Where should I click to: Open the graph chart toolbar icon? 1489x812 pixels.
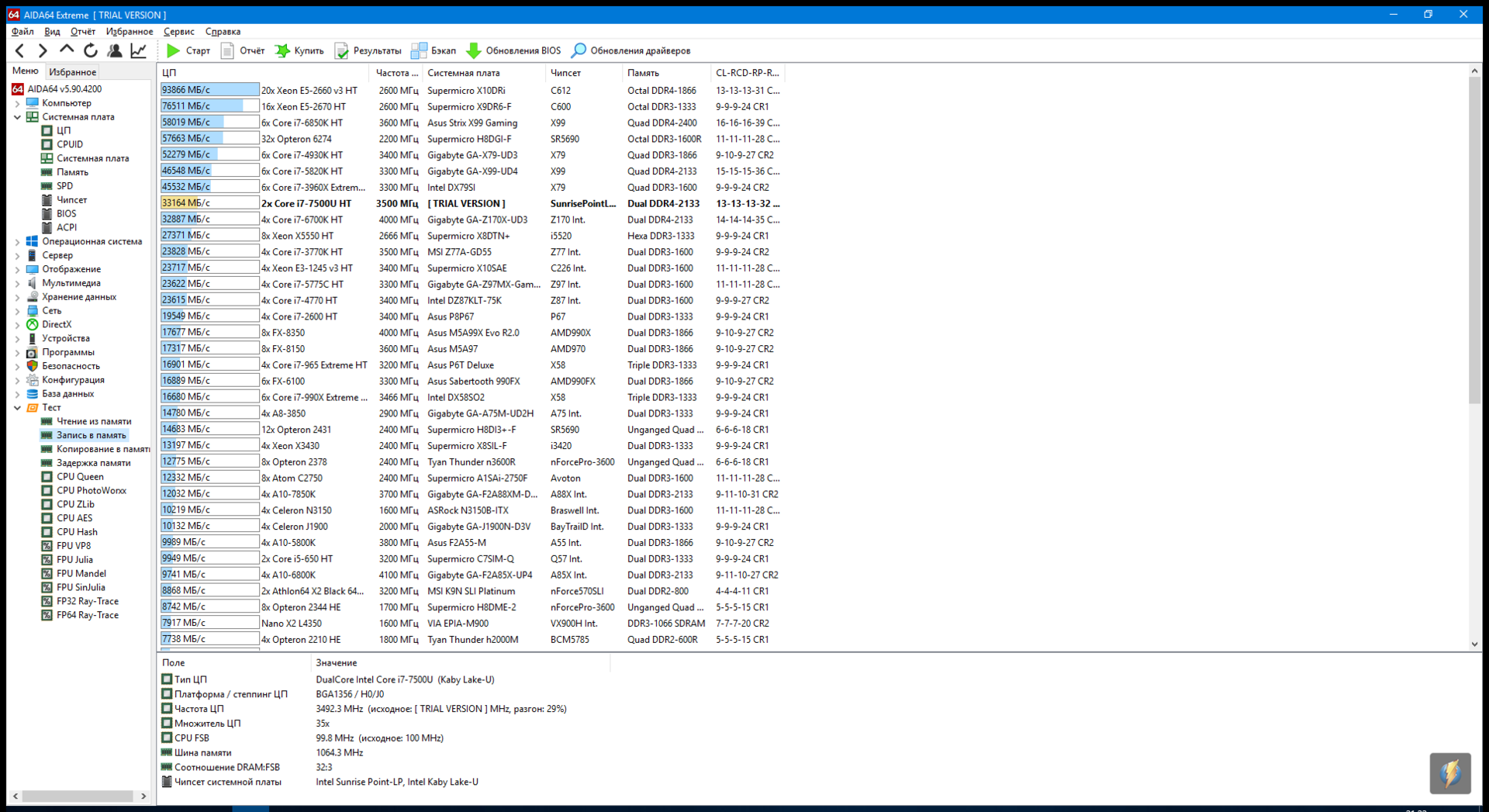tap(138, 51)
